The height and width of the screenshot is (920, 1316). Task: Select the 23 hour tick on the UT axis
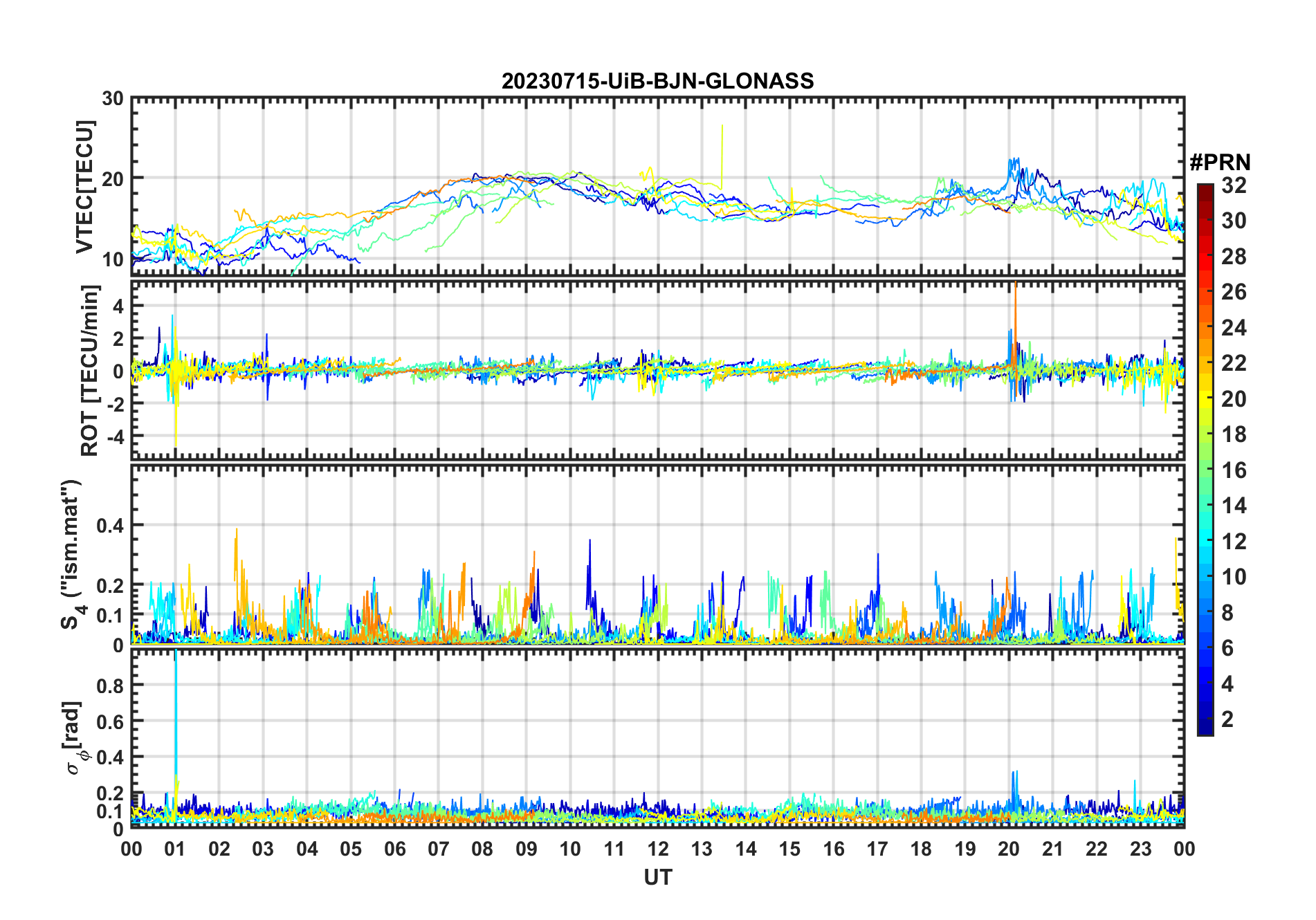(x=1141, y=849)
